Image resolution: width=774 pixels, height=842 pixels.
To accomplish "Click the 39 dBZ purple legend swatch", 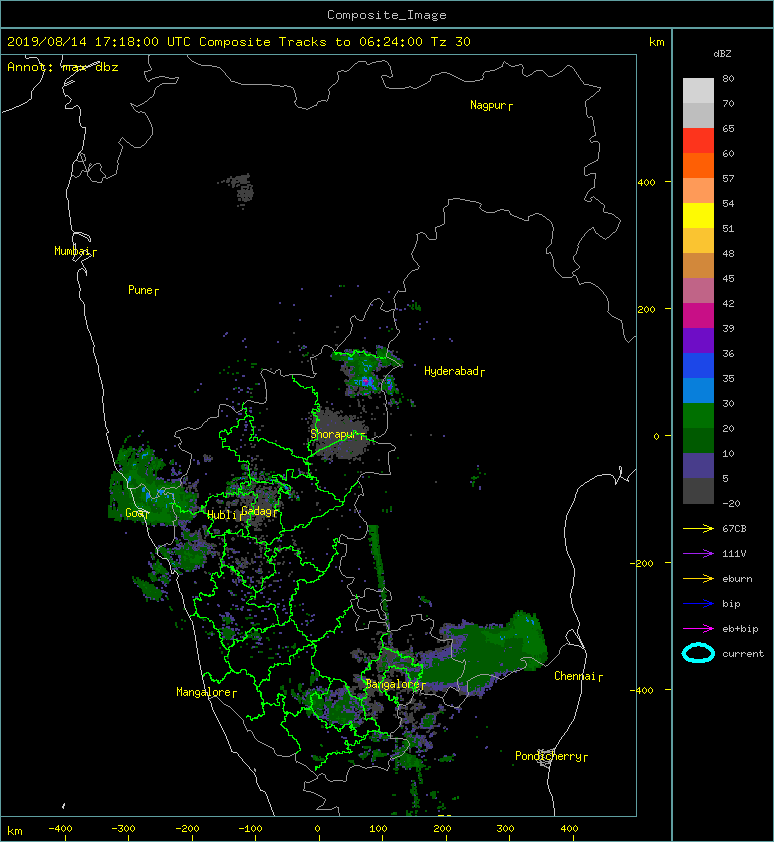I will [698, 340].
